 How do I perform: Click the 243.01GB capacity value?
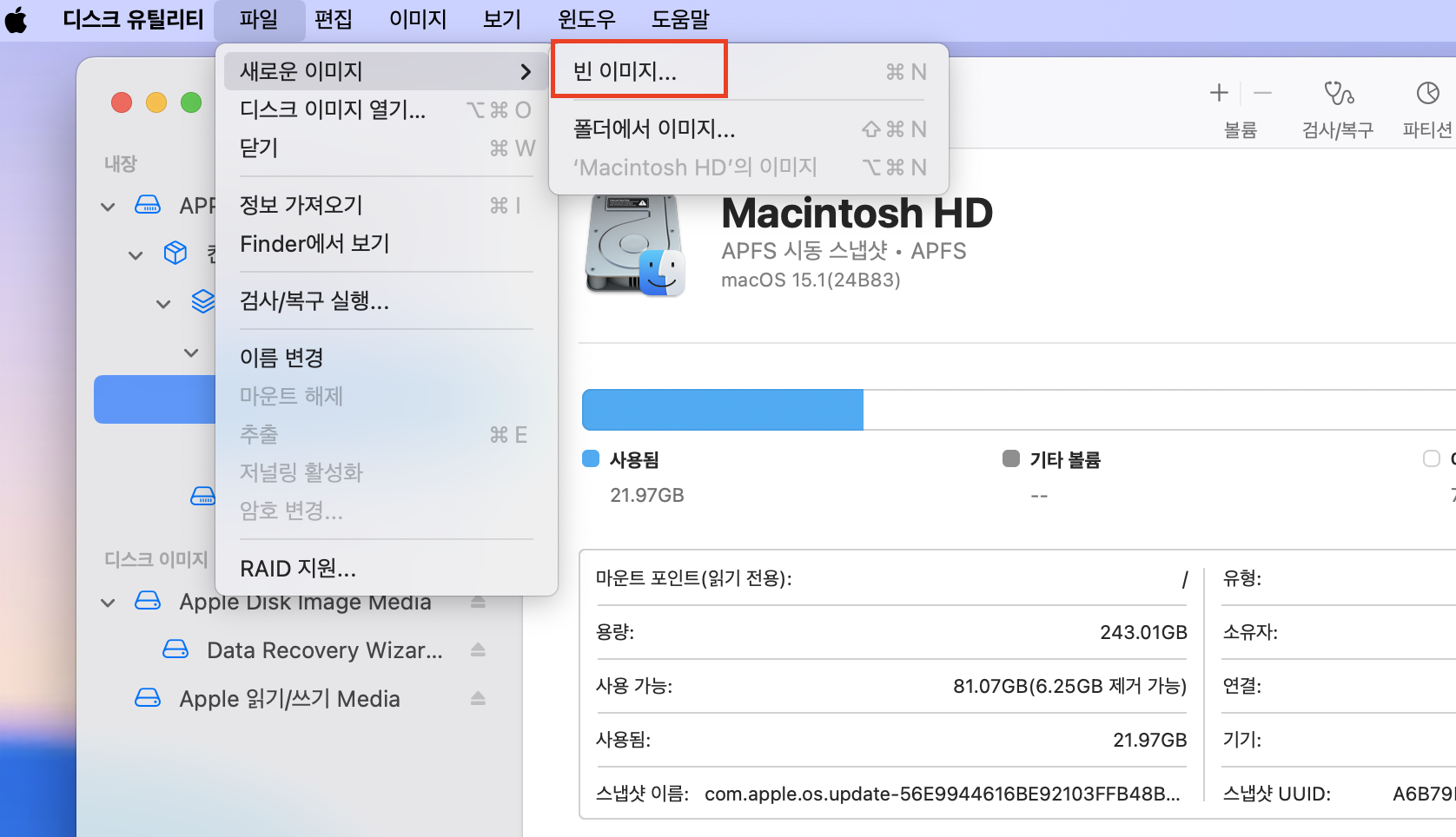[1143, 632]
